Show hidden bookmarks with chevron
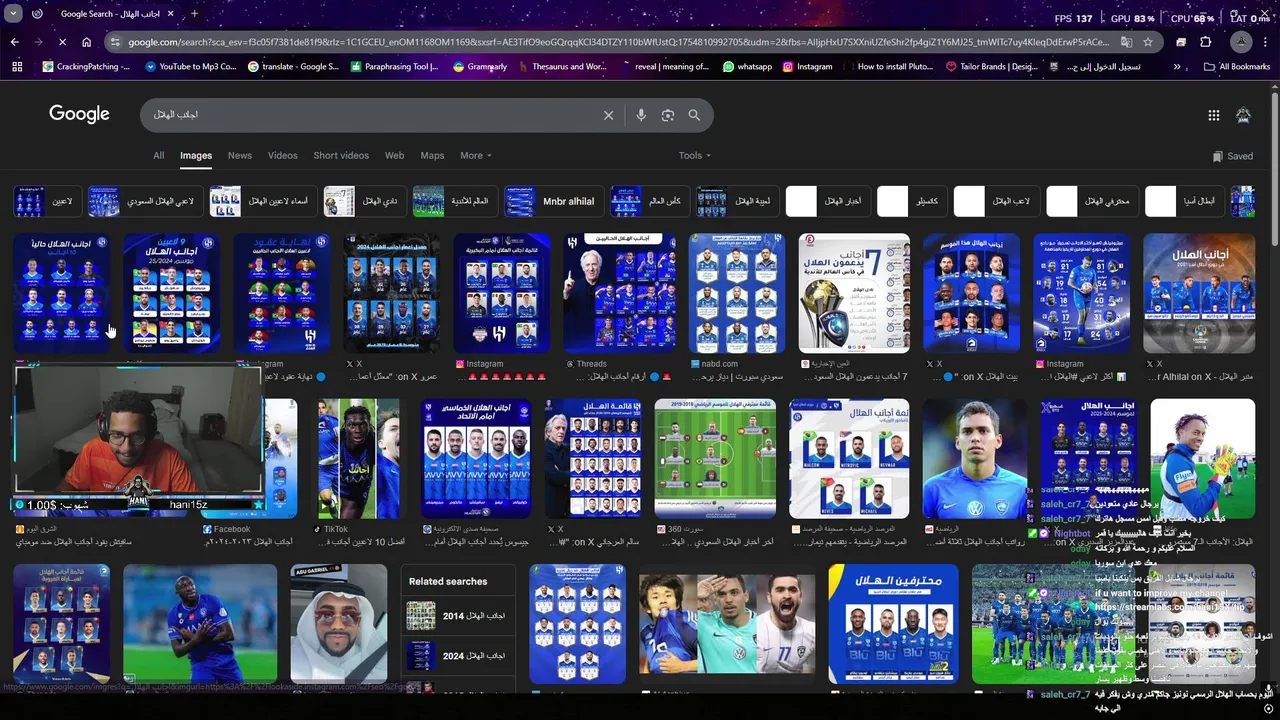Image resolution: width=1280 pixels, height=720 pixels. coord(1177,67)
